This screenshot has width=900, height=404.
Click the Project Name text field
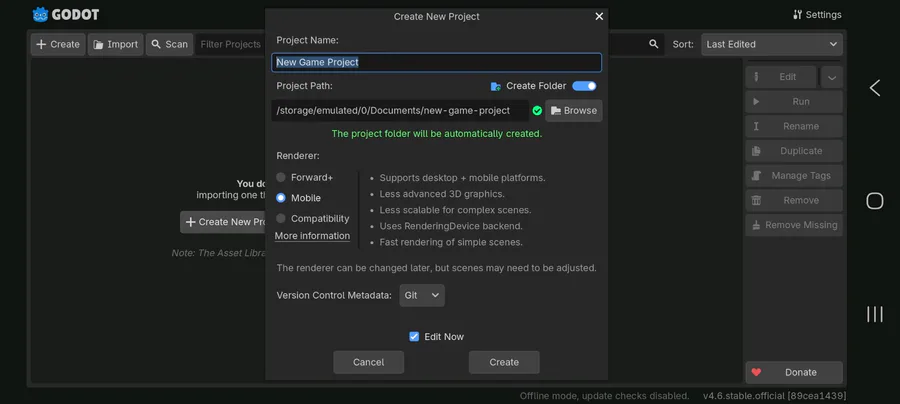click(x=436, y=63)
